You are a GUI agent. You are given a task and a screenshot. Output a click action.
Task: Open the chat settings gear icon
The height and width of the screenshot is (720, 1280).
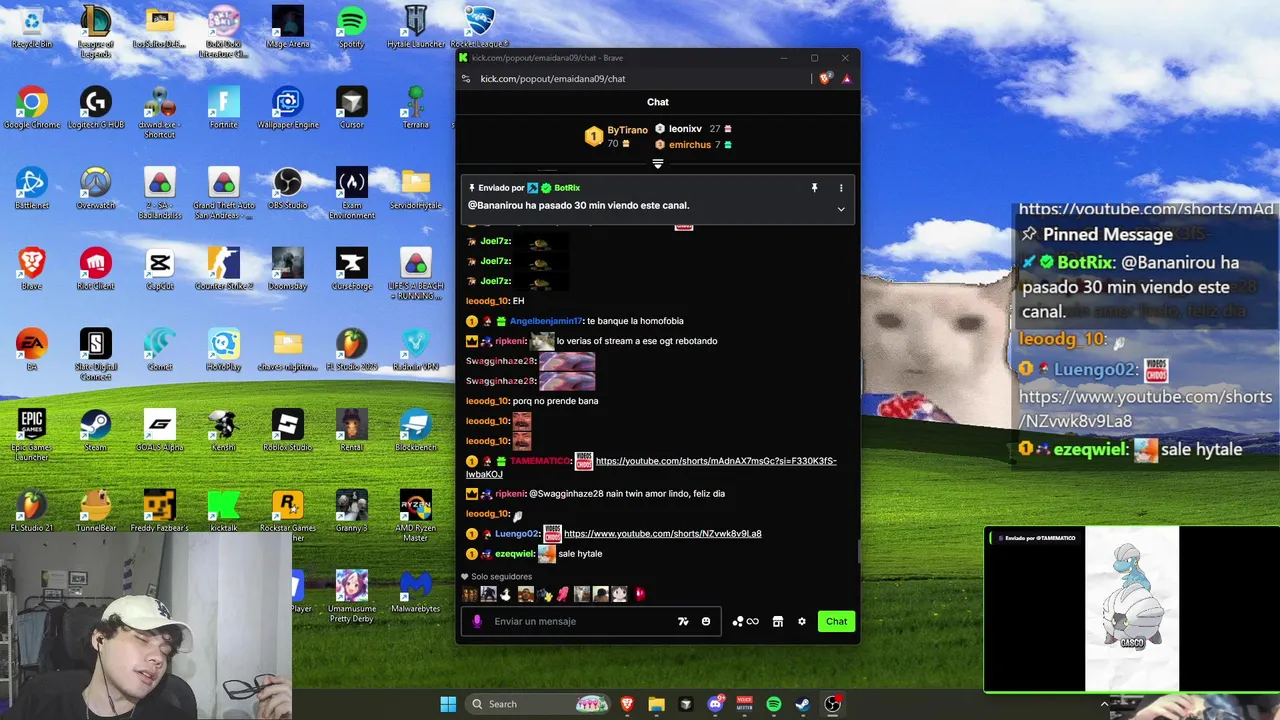pos(801,621)
